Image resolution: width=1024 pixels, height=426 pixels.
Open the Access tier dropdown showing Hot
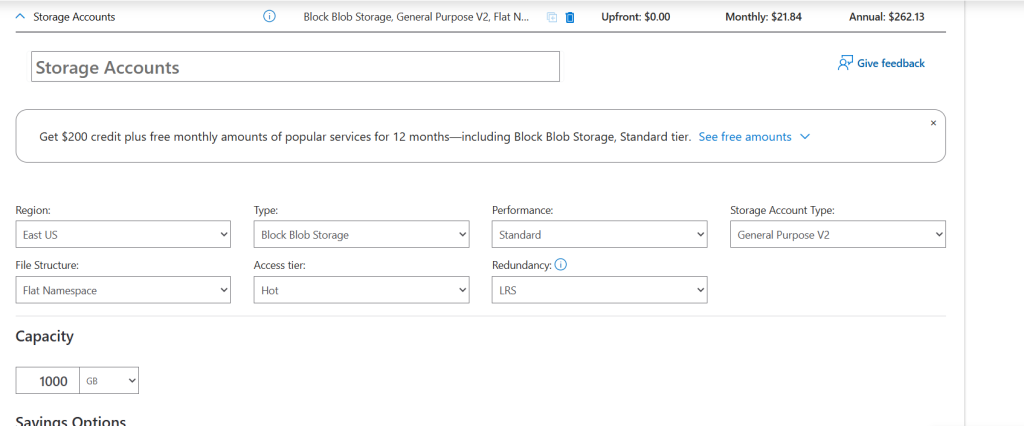tap(361, 290)
